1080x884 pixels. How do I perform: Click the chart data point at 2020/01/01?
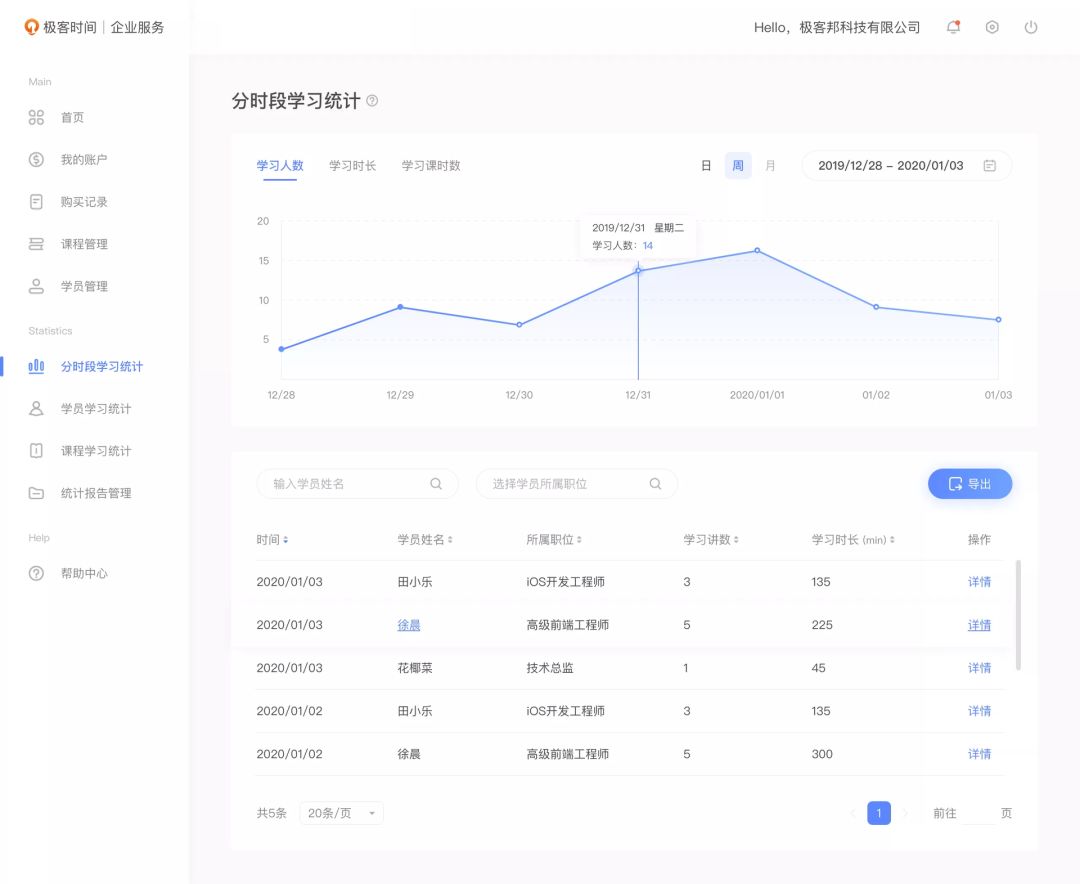pos(757,251)
